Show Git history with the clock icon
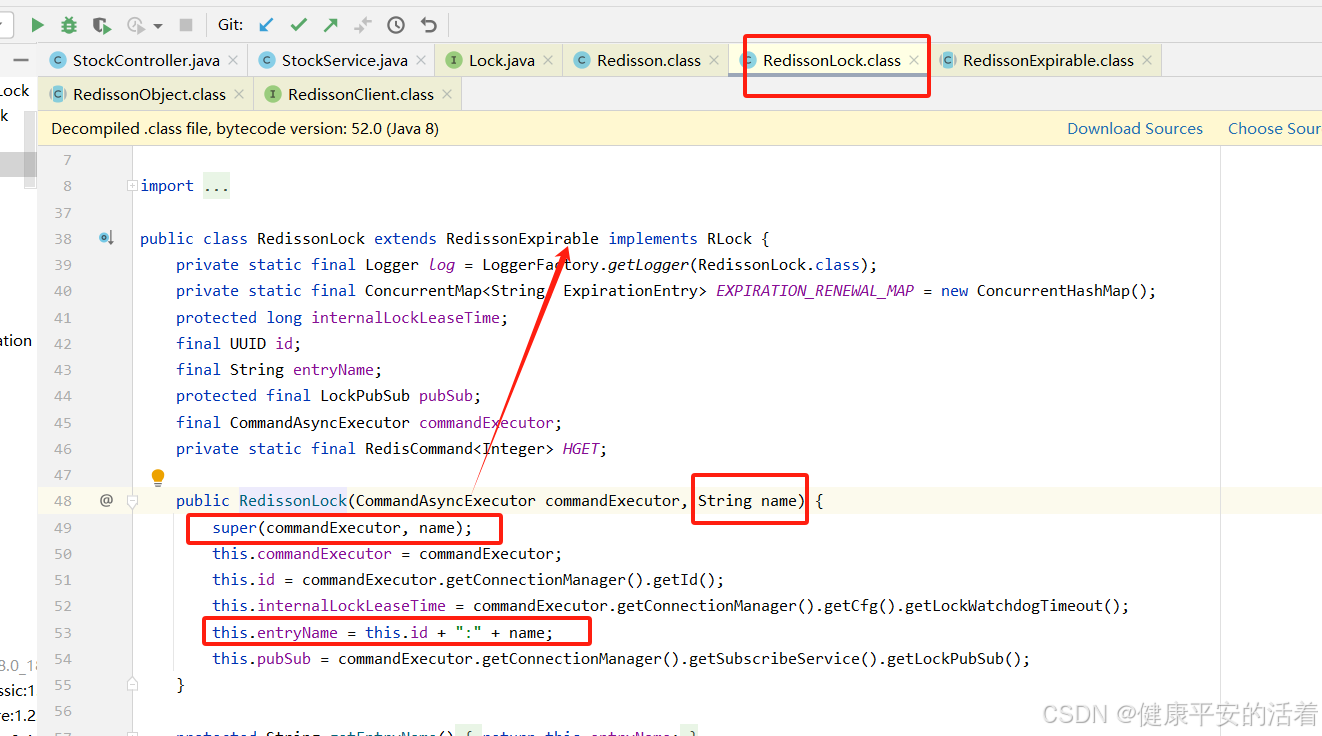Image resolution: width=1322 pixels, height=736 pixels. (396, 25)
